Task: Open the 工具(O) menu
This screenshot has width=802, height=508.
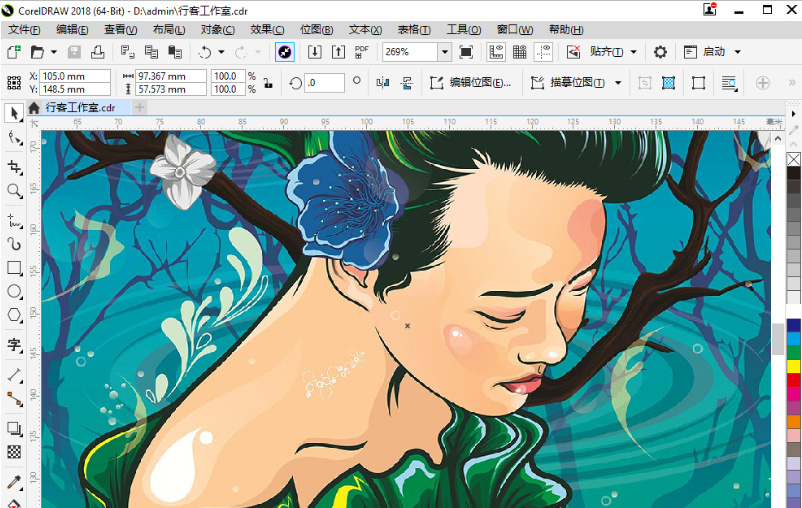Action: coord(463,30)
